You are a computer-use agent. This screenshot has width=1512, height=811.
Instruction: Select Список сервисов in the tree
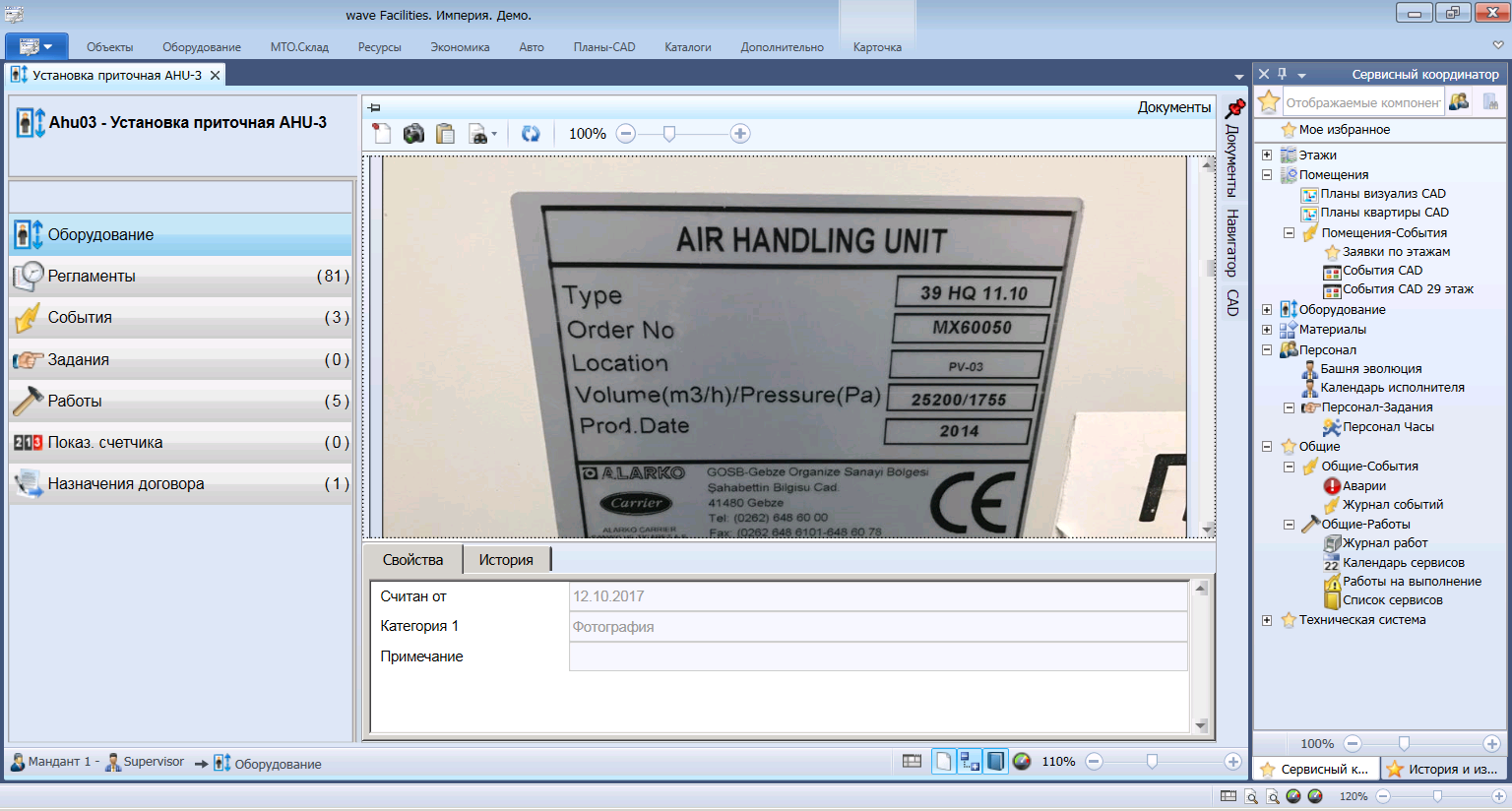tap(1393, 600)
